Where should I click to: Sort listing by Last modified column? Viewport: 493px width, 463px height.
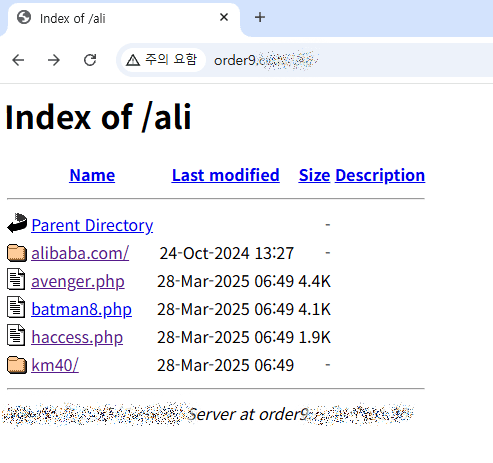226,175
